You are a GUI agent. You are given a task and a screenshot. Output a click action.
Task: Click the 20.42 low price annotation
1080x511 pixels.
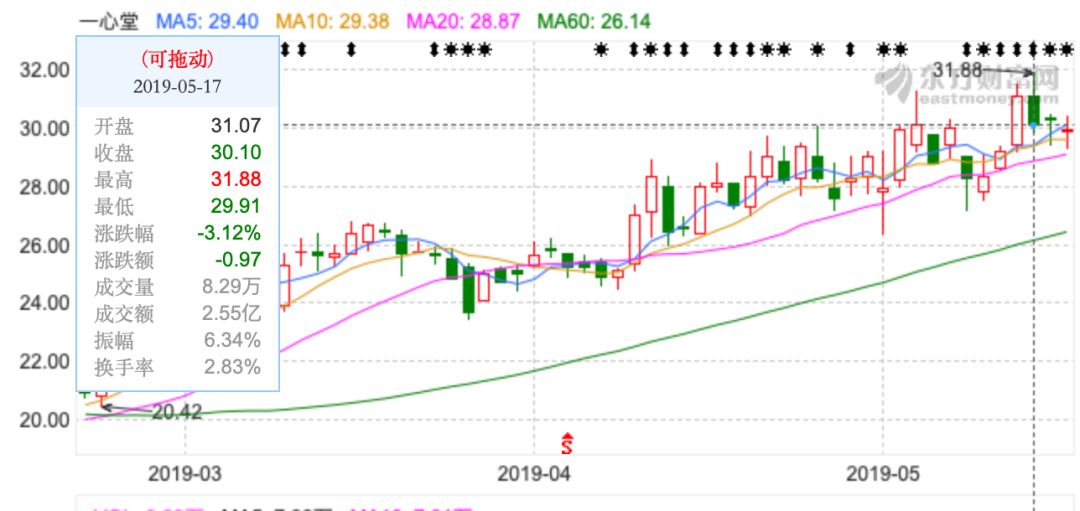pos(176,411)
